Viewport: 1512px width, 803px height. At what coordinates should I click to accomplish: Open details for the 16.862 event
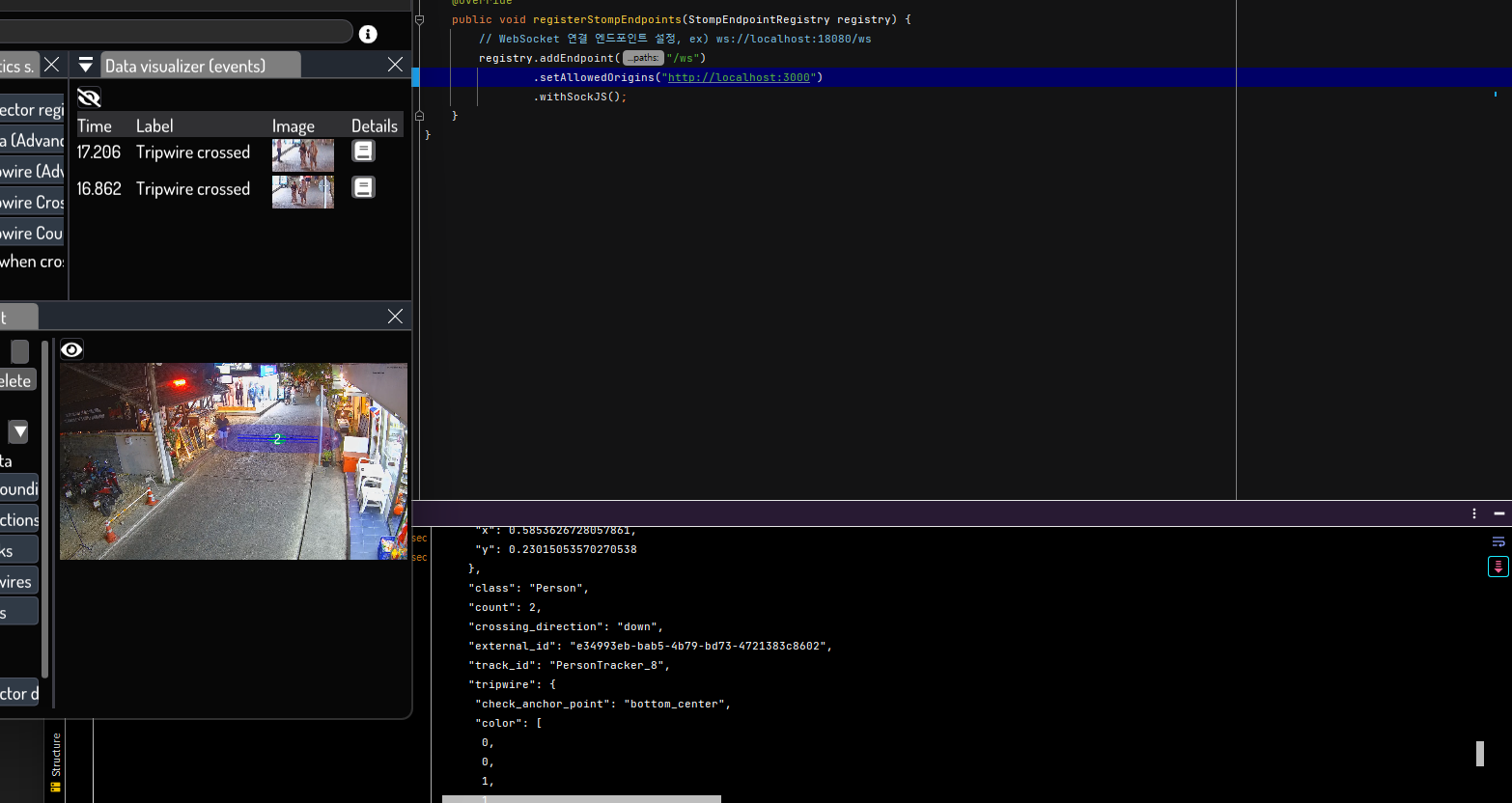tap(363, 187)
